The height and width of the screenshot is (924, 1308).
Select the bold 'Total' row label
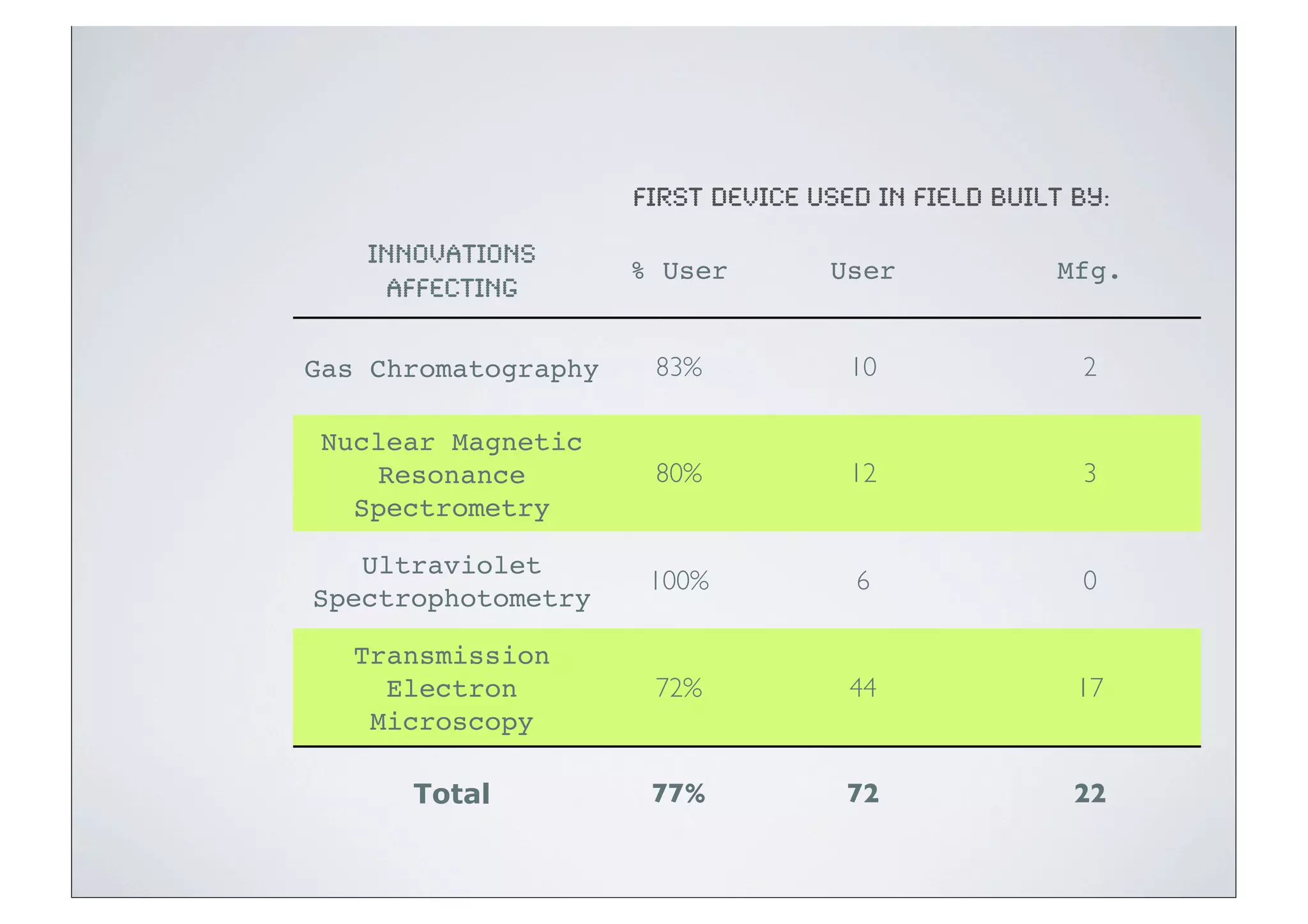452,794
